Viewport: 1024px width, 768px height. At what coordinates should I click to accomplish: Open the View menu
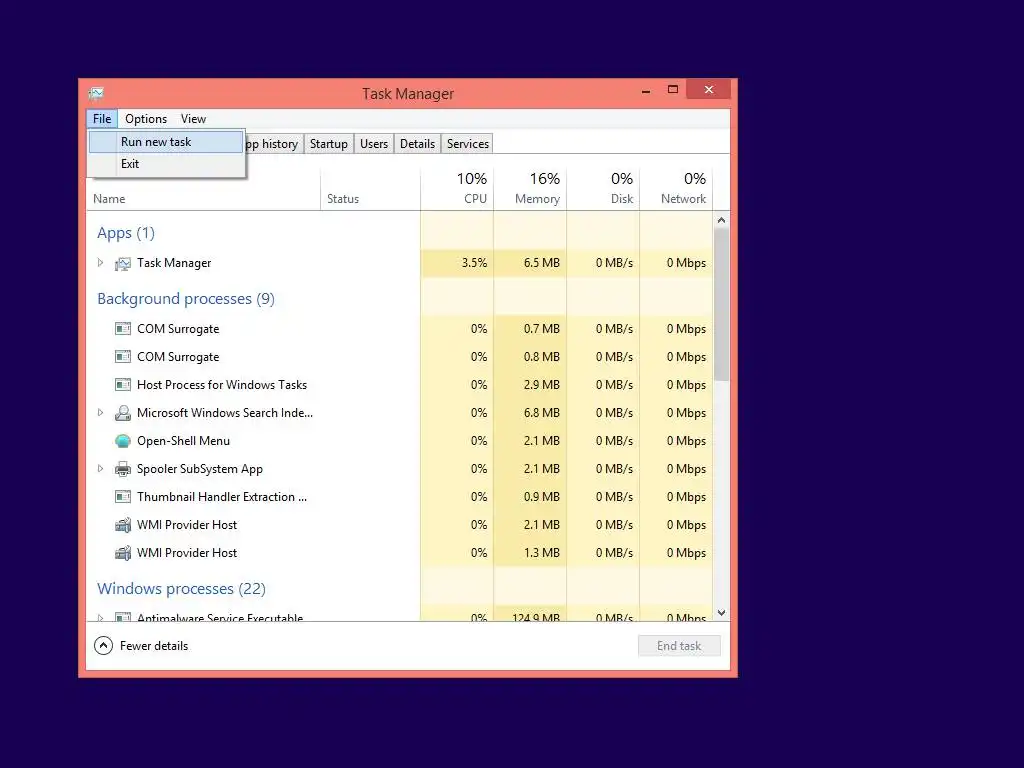[193, 119]
